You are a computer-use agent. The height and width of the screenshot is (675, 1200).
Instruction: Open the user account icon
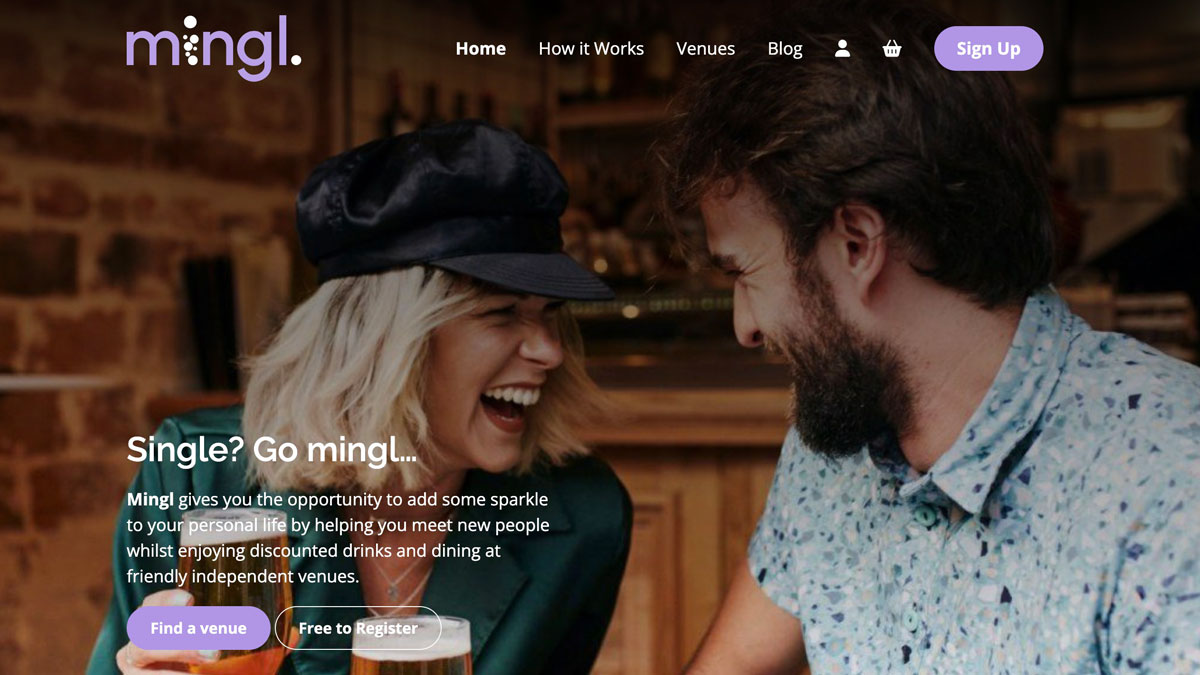pyautogui.click(x=842, y=48)
